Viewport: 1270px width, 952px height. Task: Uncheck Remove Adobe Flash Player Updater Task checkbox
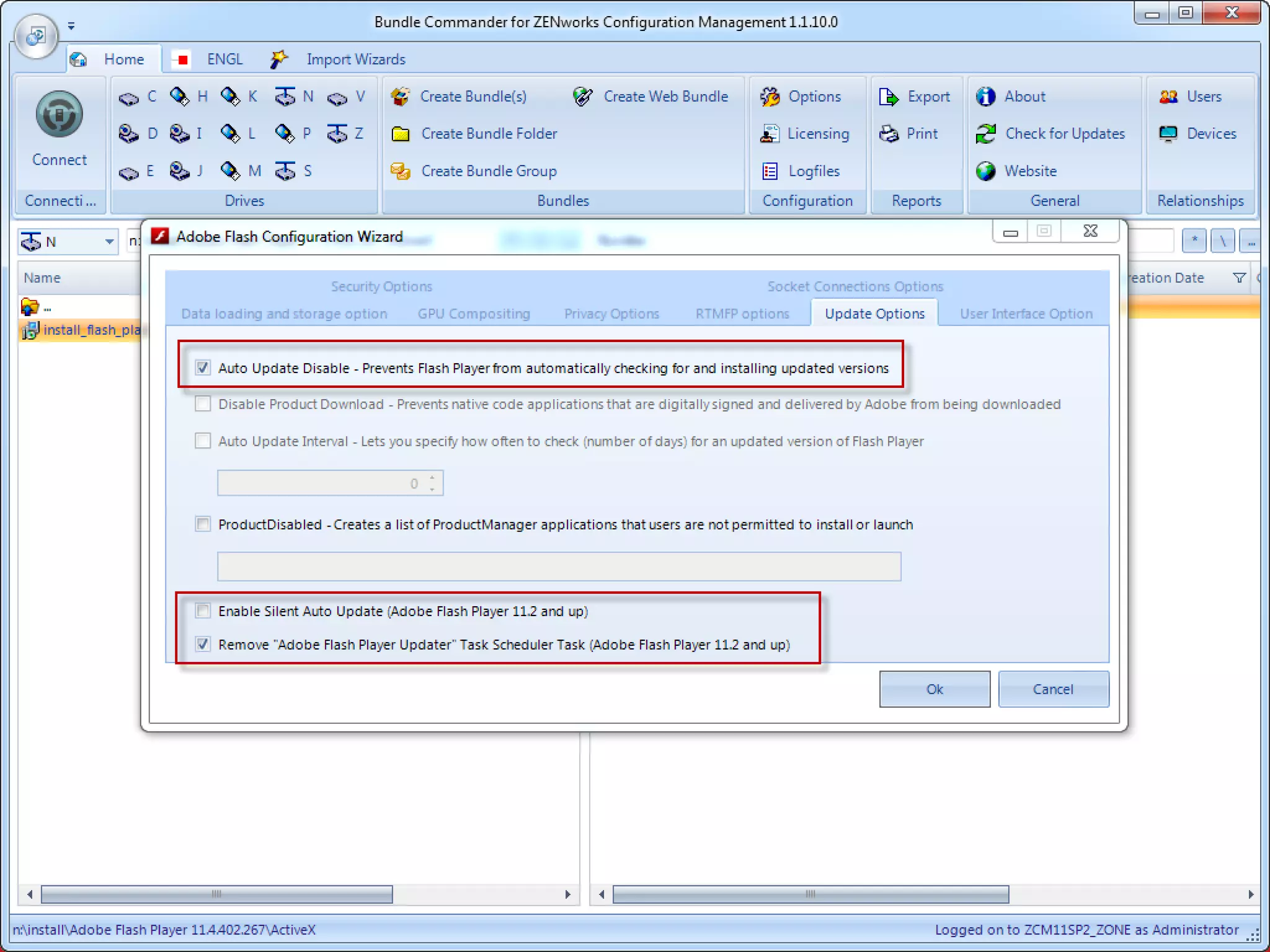203,645
